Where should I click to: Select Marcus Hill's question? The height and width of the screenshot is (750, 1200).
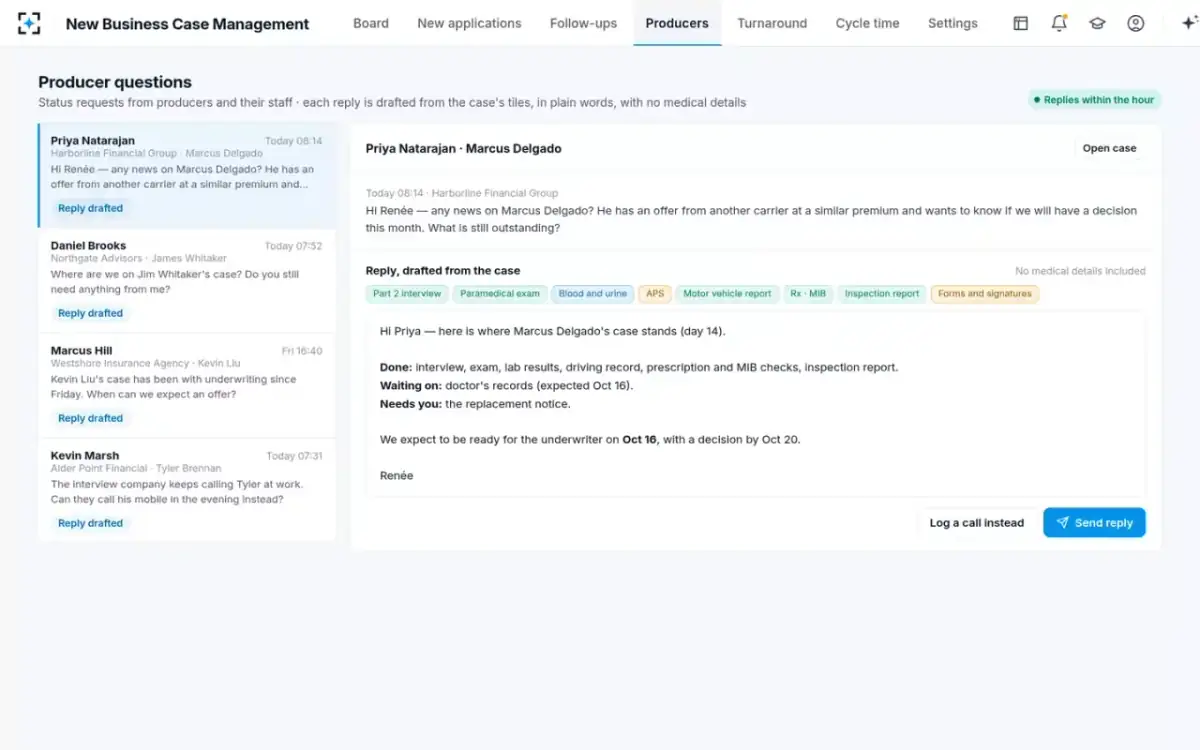(187, 386)
